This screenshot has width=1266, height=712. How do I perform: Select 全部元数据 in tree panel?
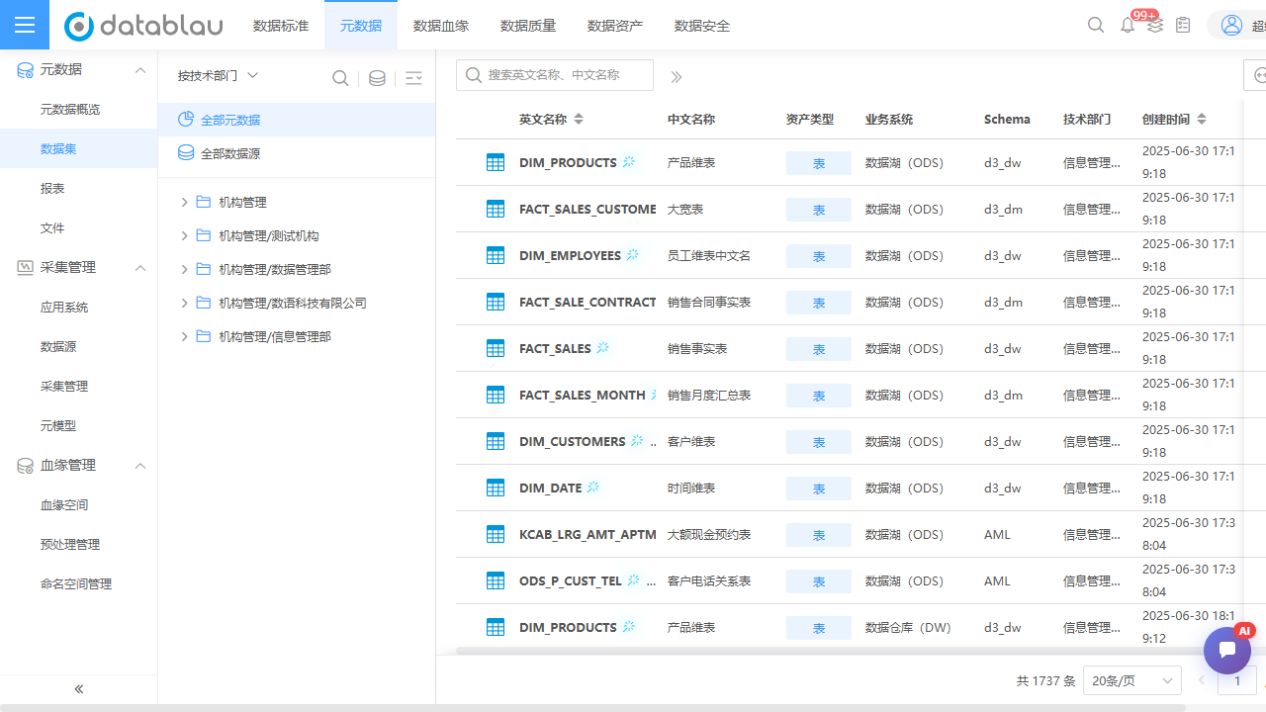pyautogui.click(x=296, y=120)
